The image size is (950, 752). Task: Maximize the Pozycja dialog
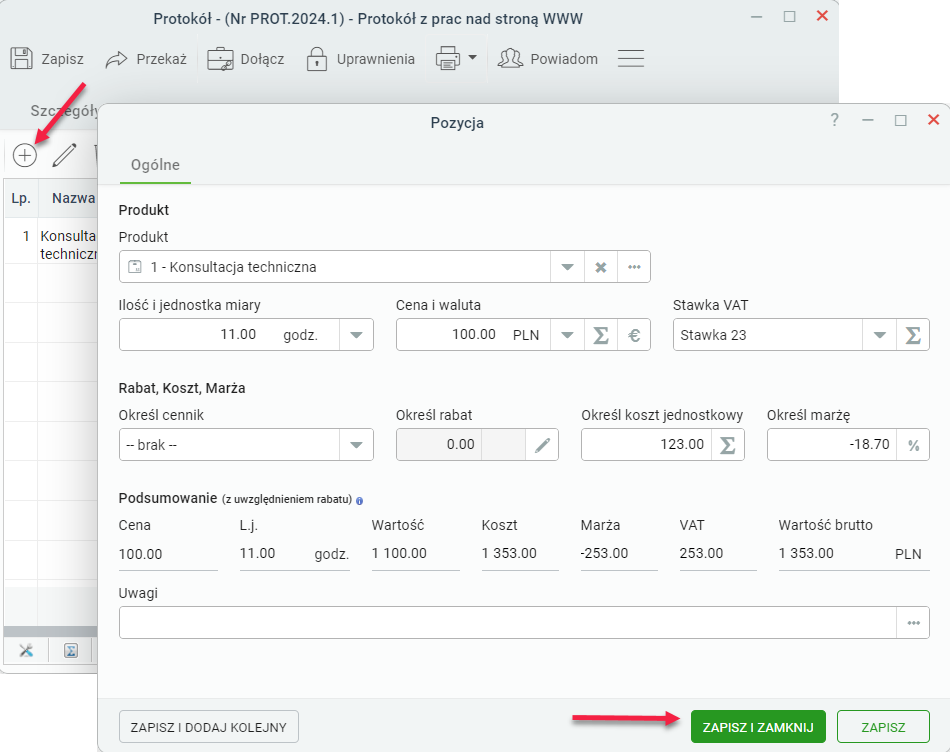(900, 121)
